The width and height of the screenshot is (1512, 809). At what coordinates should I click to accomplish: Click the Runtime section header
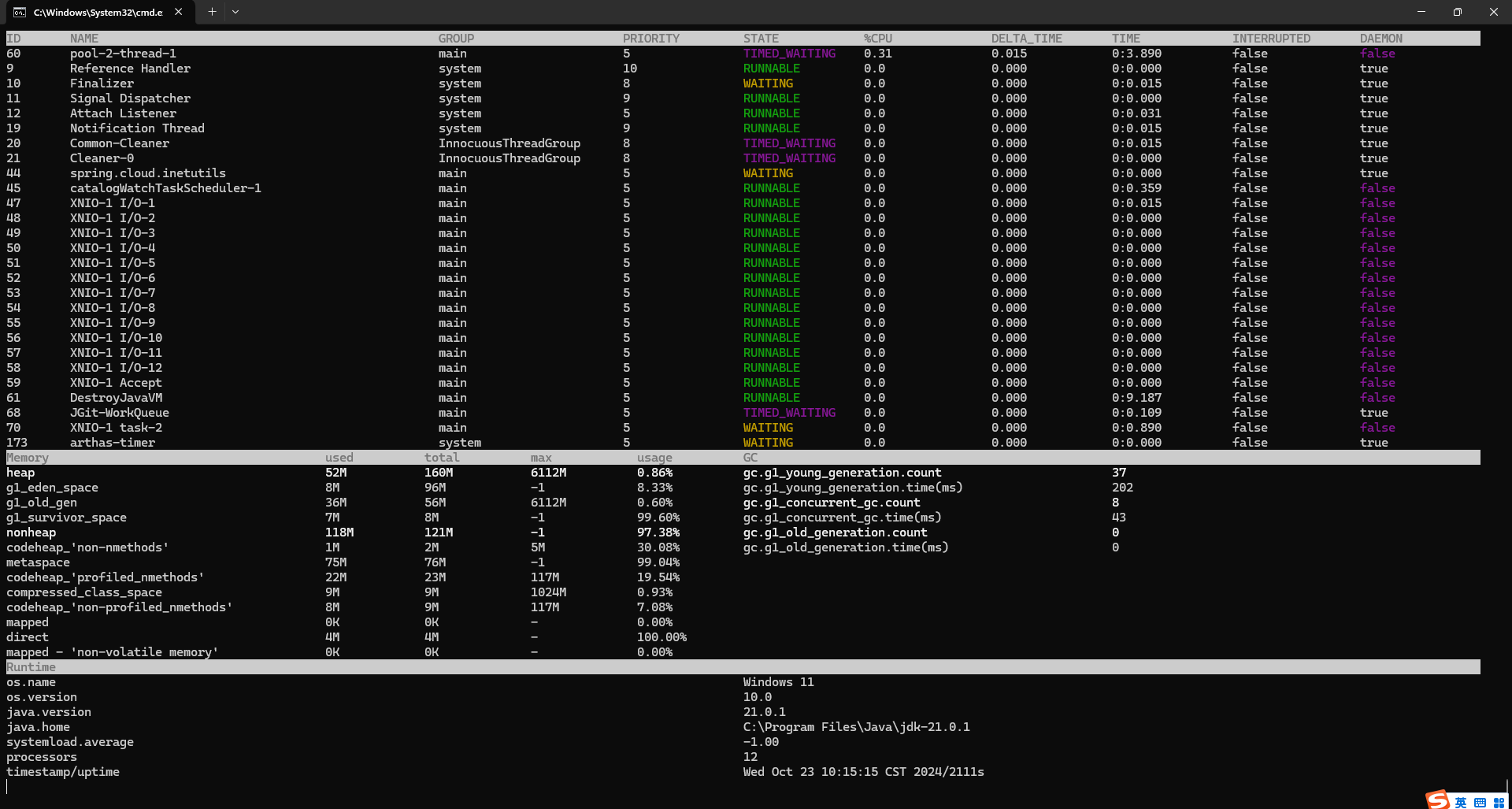[x=31, y=667]
